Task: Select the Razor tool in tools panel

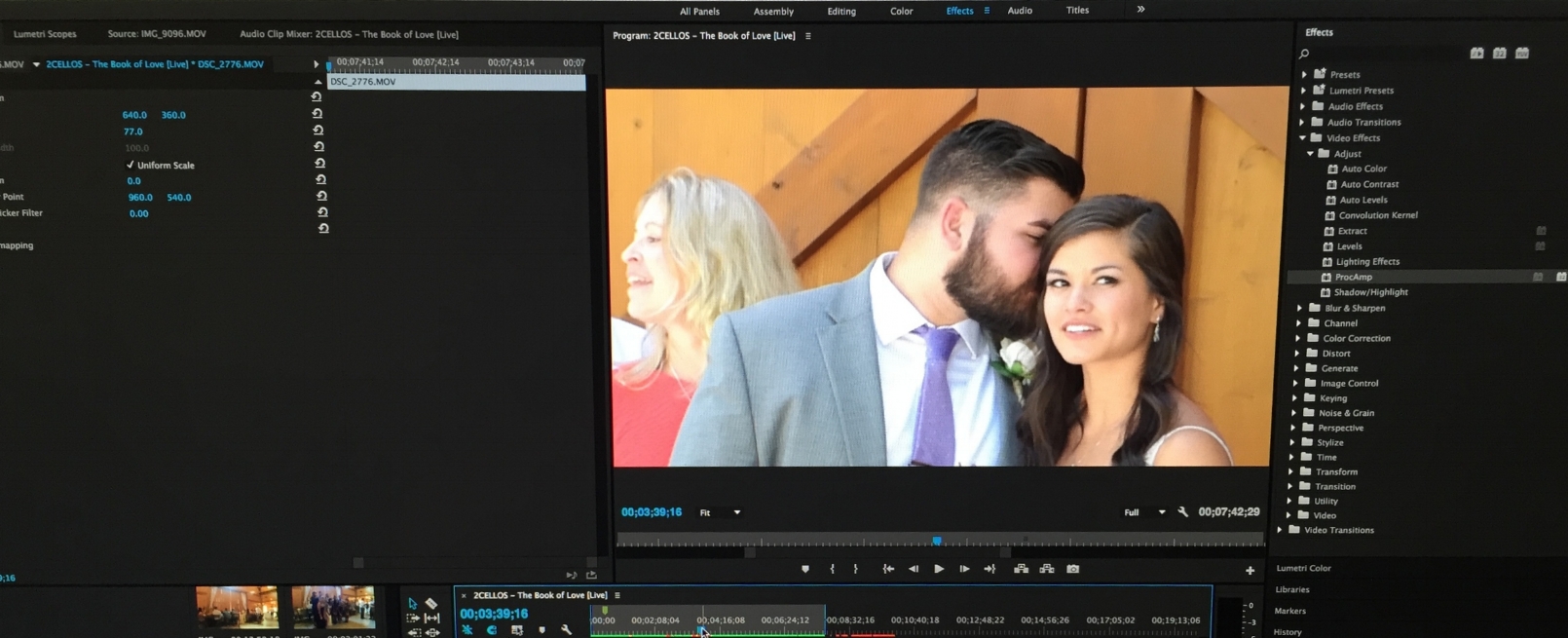Action: 431,604
